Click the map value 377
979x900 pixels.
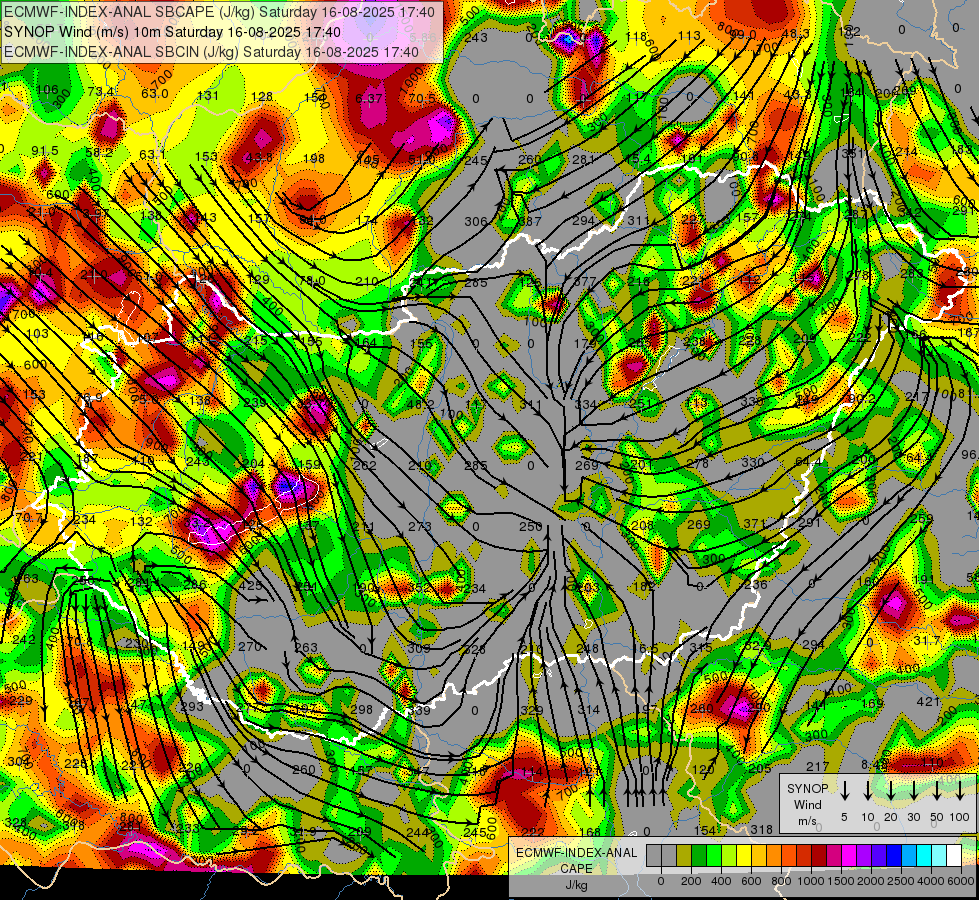[x=584, y=282]
